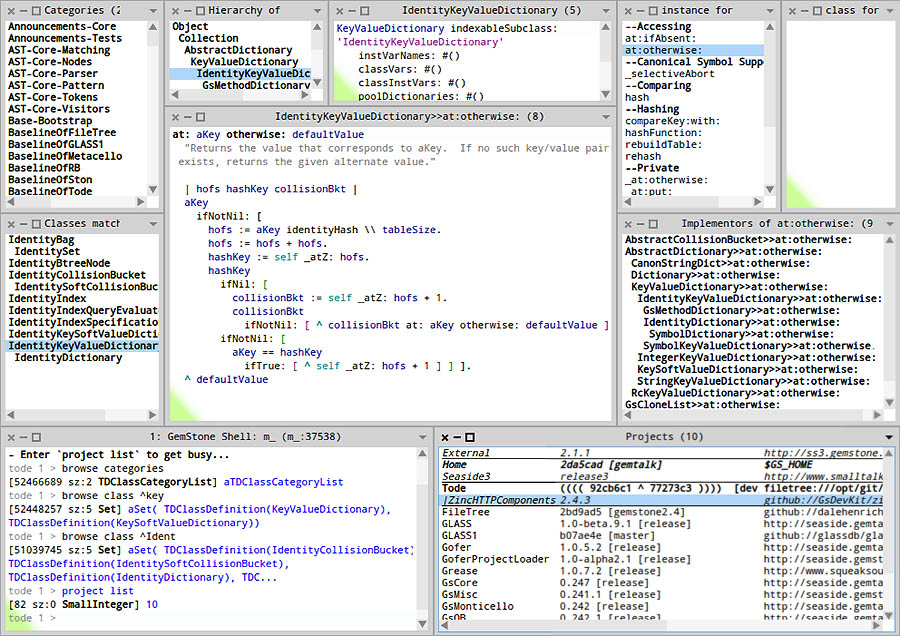Close the Projects (10) window
Viewport: 900px width, 636px height.
click(x=445, y=437)
